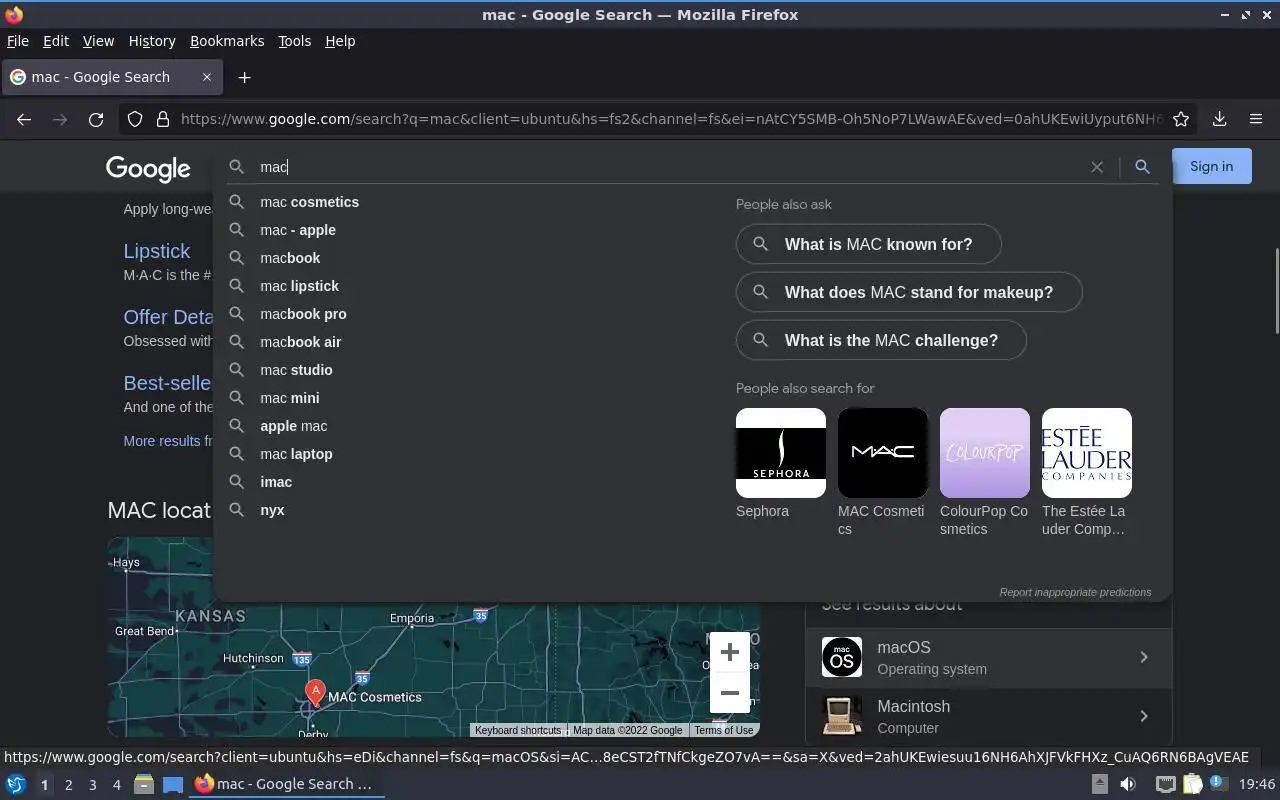This screenshot has height=800, width=1280.
Task: Open the Lipstick sitelink
Action: coord(157,251)
